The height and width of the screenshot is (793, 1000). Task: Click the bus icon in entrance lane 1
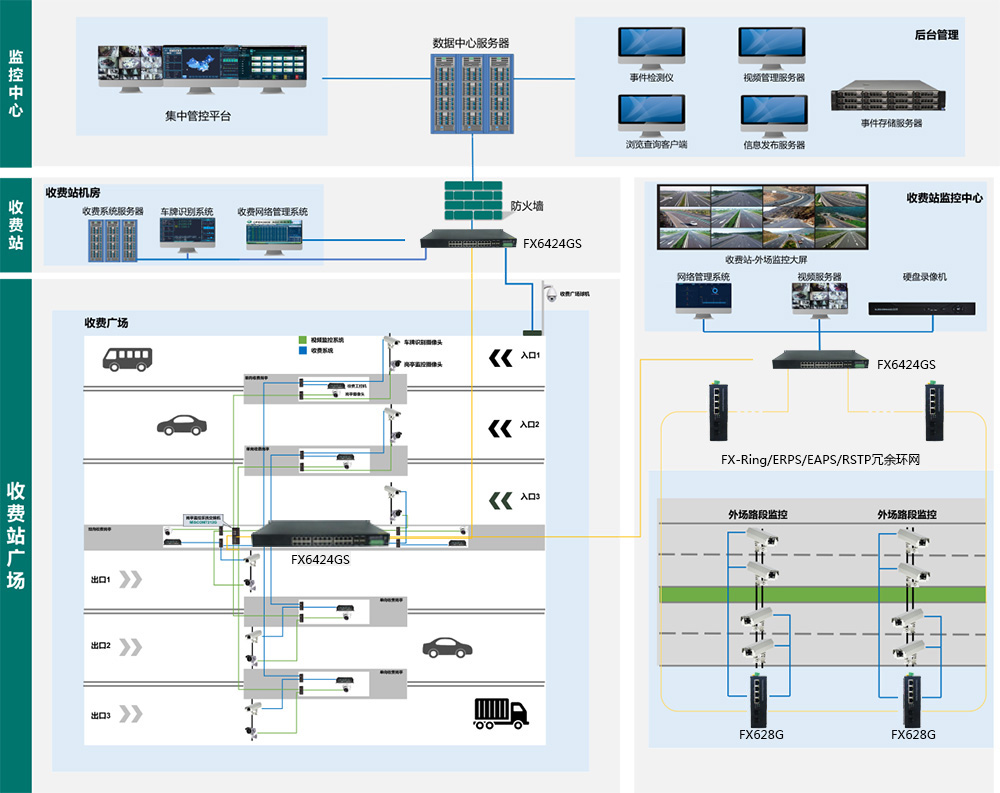pos(129,358)
